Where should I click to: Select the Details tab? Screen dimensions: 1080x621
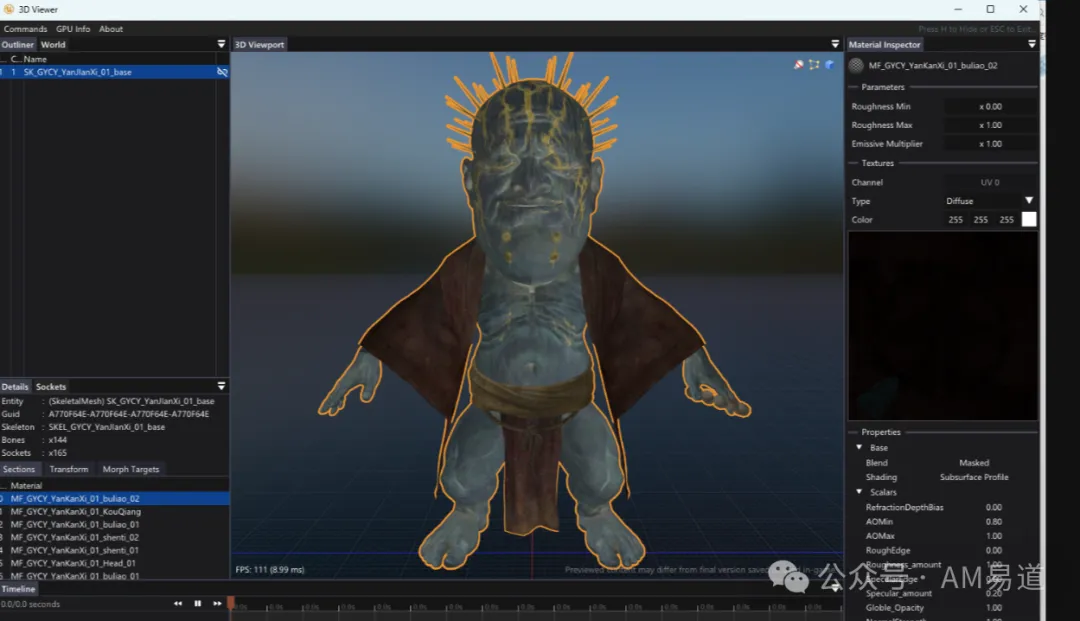pyautogui.click(x=14, y=387)
